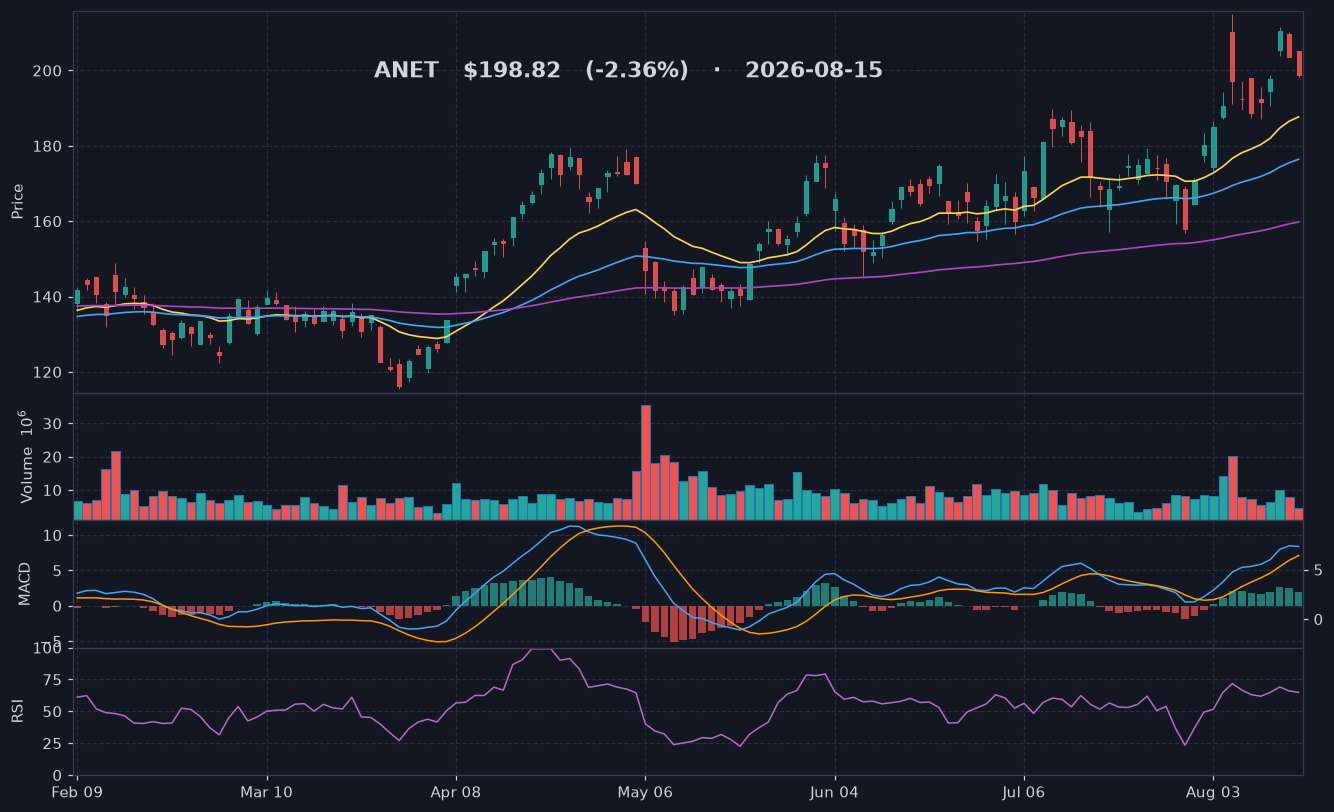Click the Aug 03 date label
This screenshot has width=1334, height=812.
1213,793
